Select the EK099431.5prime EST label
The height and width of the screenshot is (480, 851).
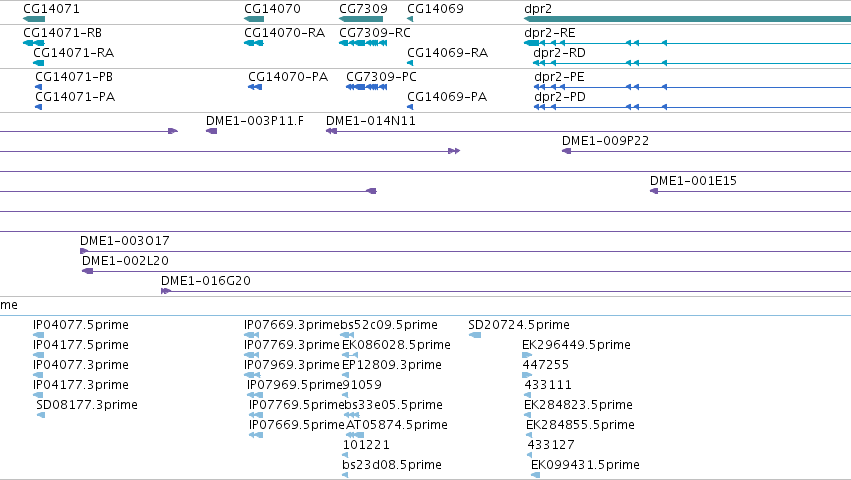click(585, 465)
